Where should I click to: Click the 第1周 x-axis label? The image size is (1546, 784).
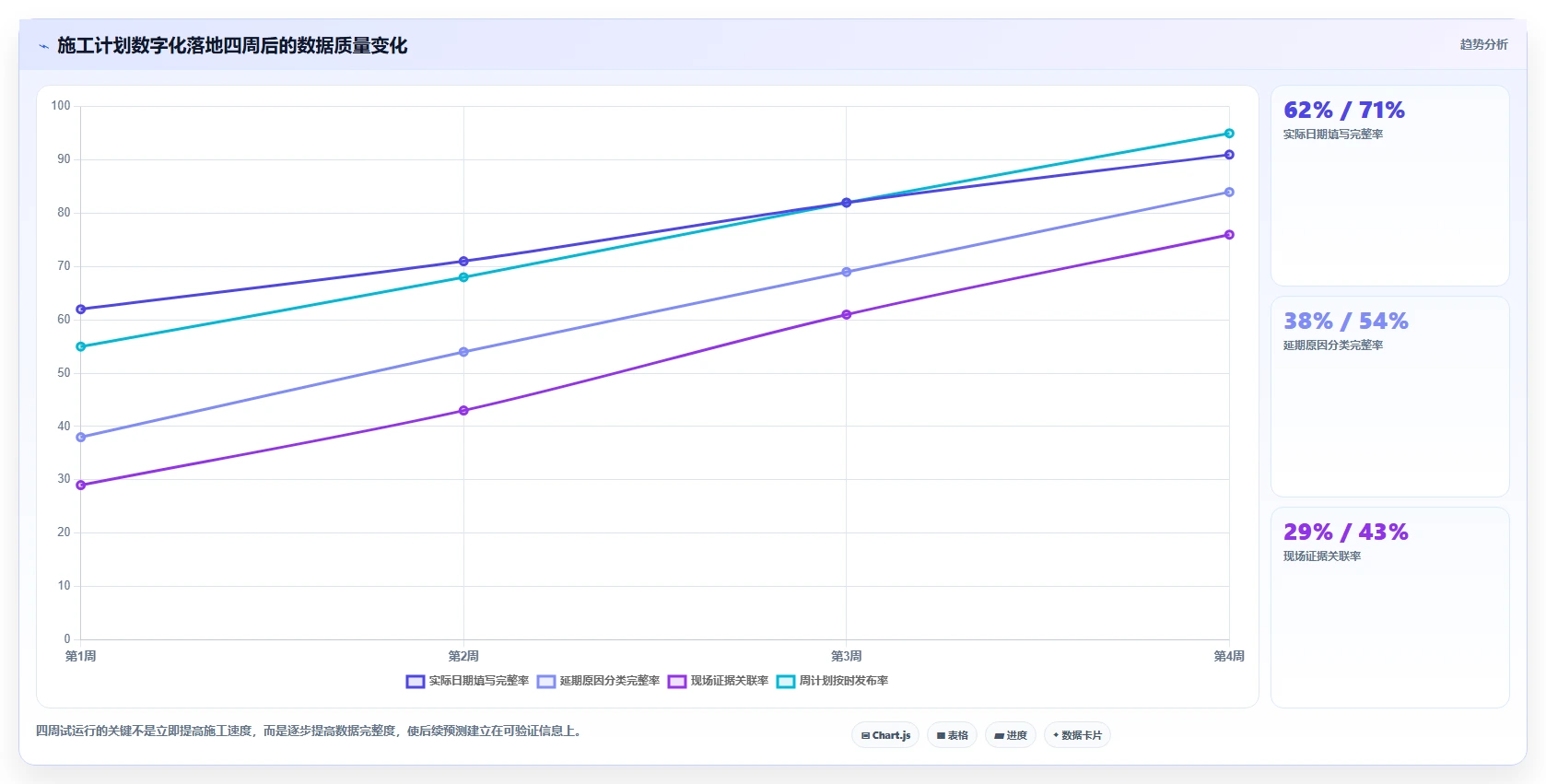[81, 656]
